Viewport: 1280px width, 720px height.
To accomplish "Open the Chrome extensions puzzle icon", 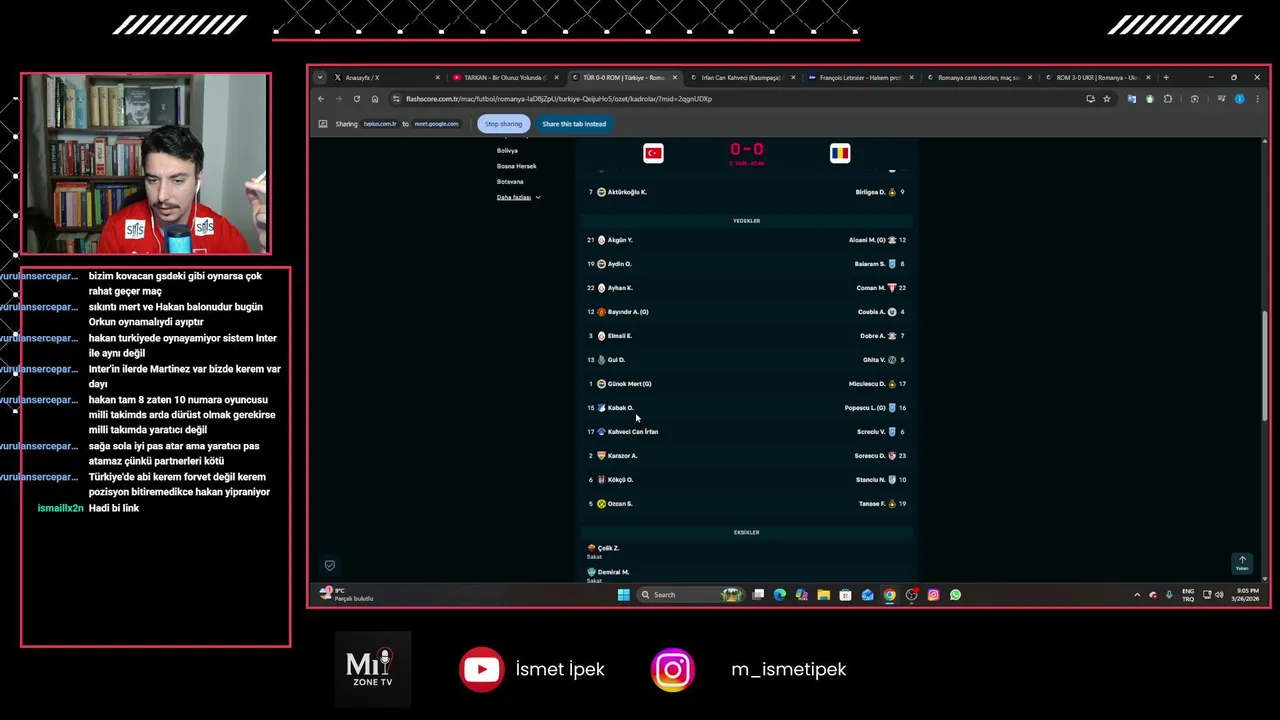I will point(1168,99).
